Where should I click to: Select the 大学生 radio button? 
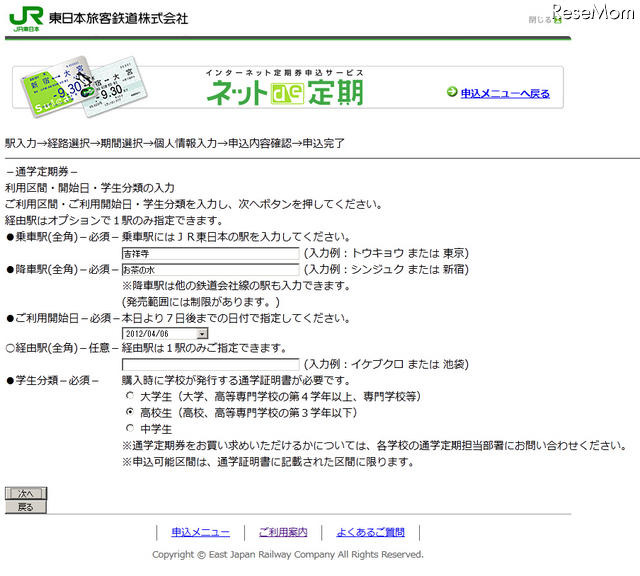pyautogui.click(x=130, y=395)
